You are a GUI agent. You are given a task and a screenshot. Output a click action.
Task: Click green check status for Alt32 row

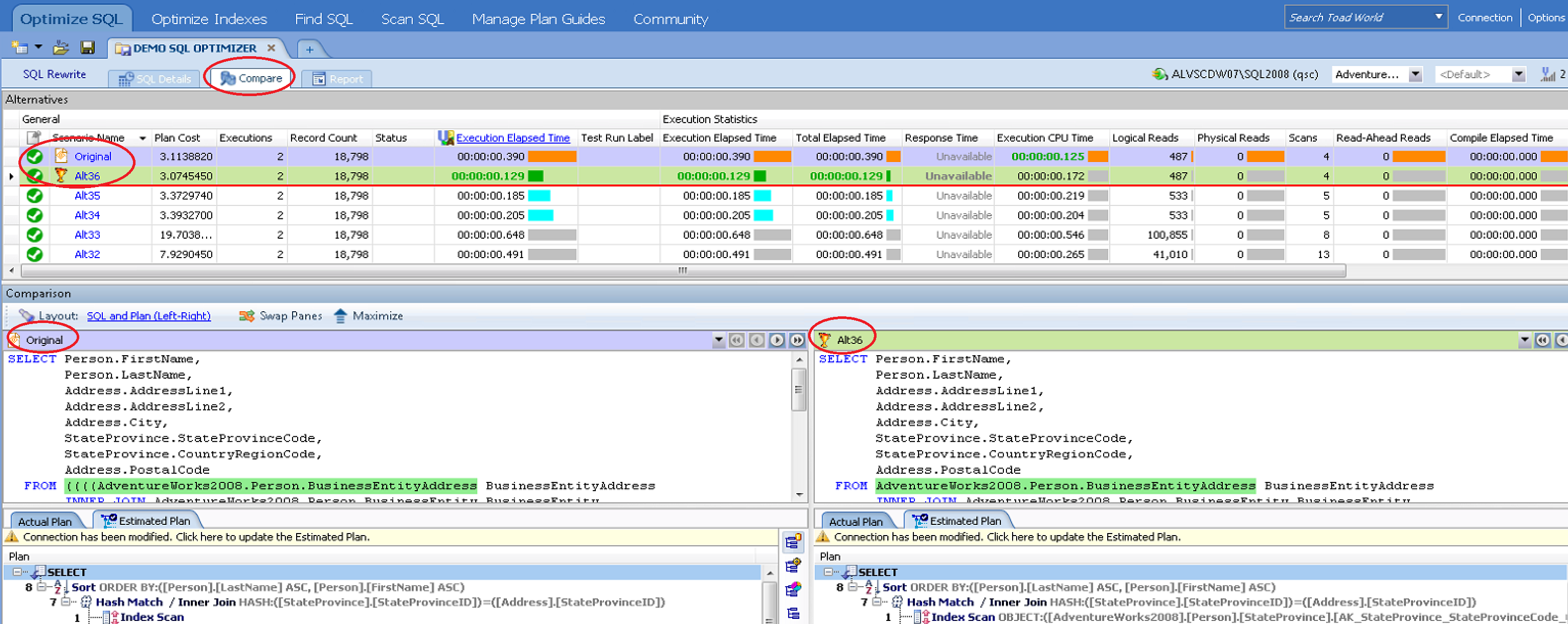click(x=35, y=254)
